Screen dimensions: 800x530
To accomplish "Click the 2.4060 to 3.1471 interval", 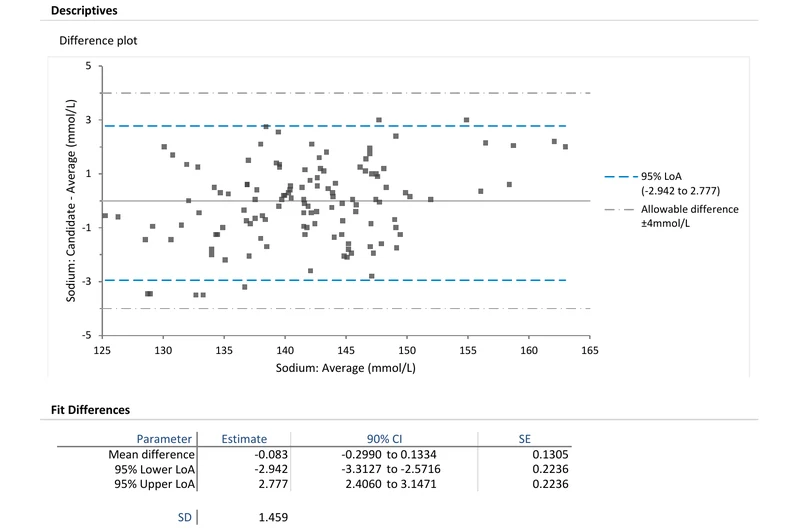I will 391,484.
